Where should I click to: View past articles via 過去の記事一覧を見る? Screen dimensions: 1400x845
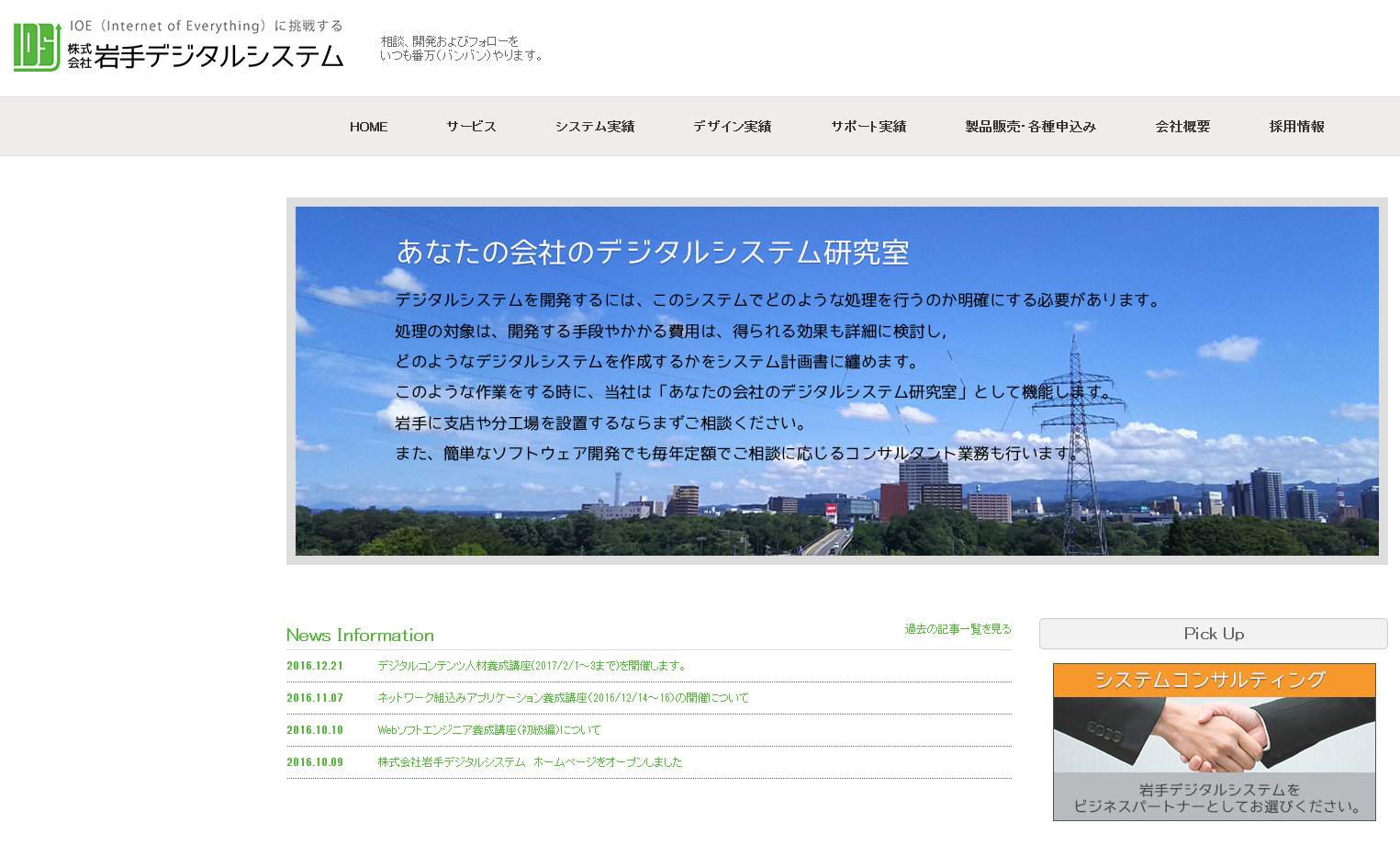[x=958, y=629]
